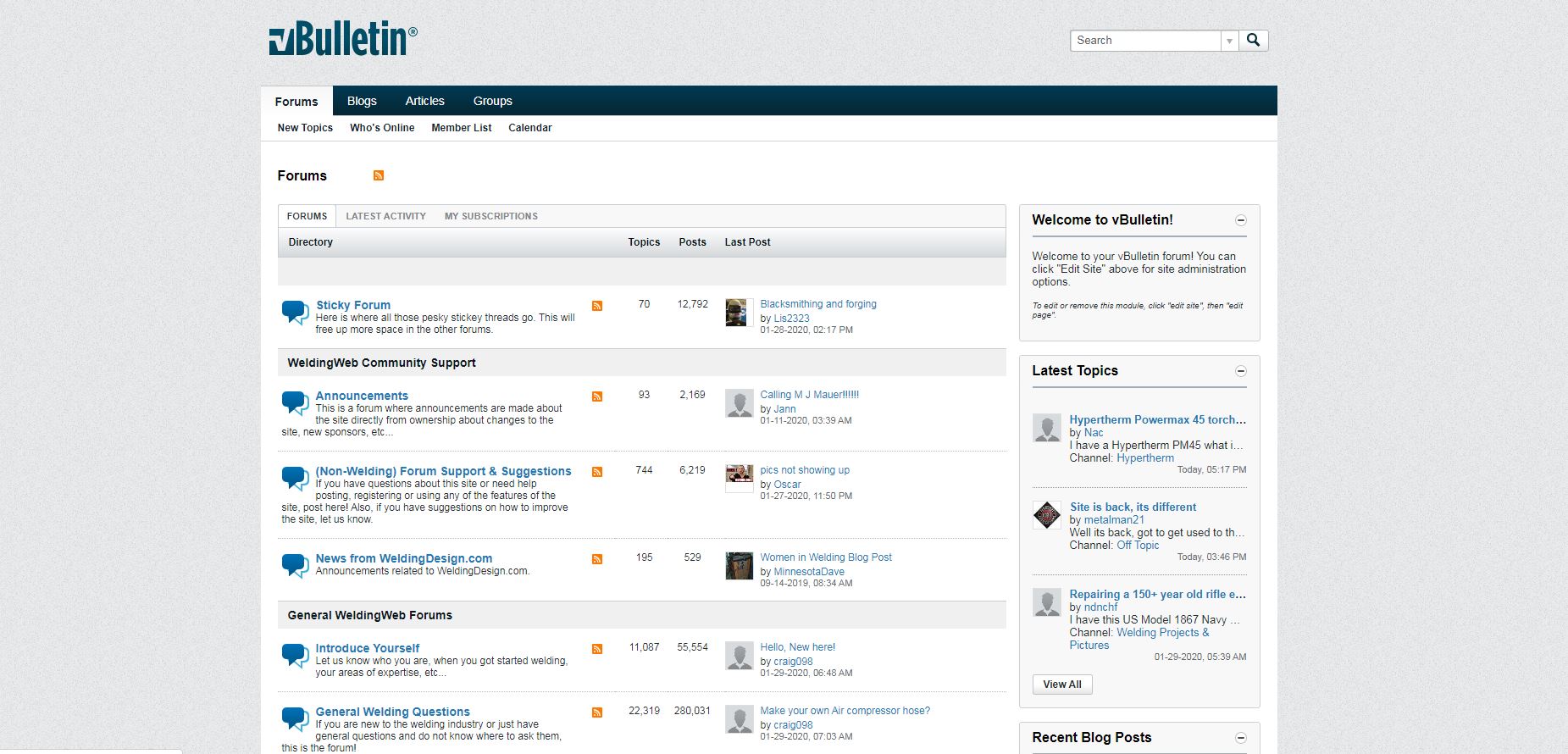The width and height of the screenshot is (1568, 754).
Task: Click the Introduce Yourself bubble icon
Action: click(295, 655)
